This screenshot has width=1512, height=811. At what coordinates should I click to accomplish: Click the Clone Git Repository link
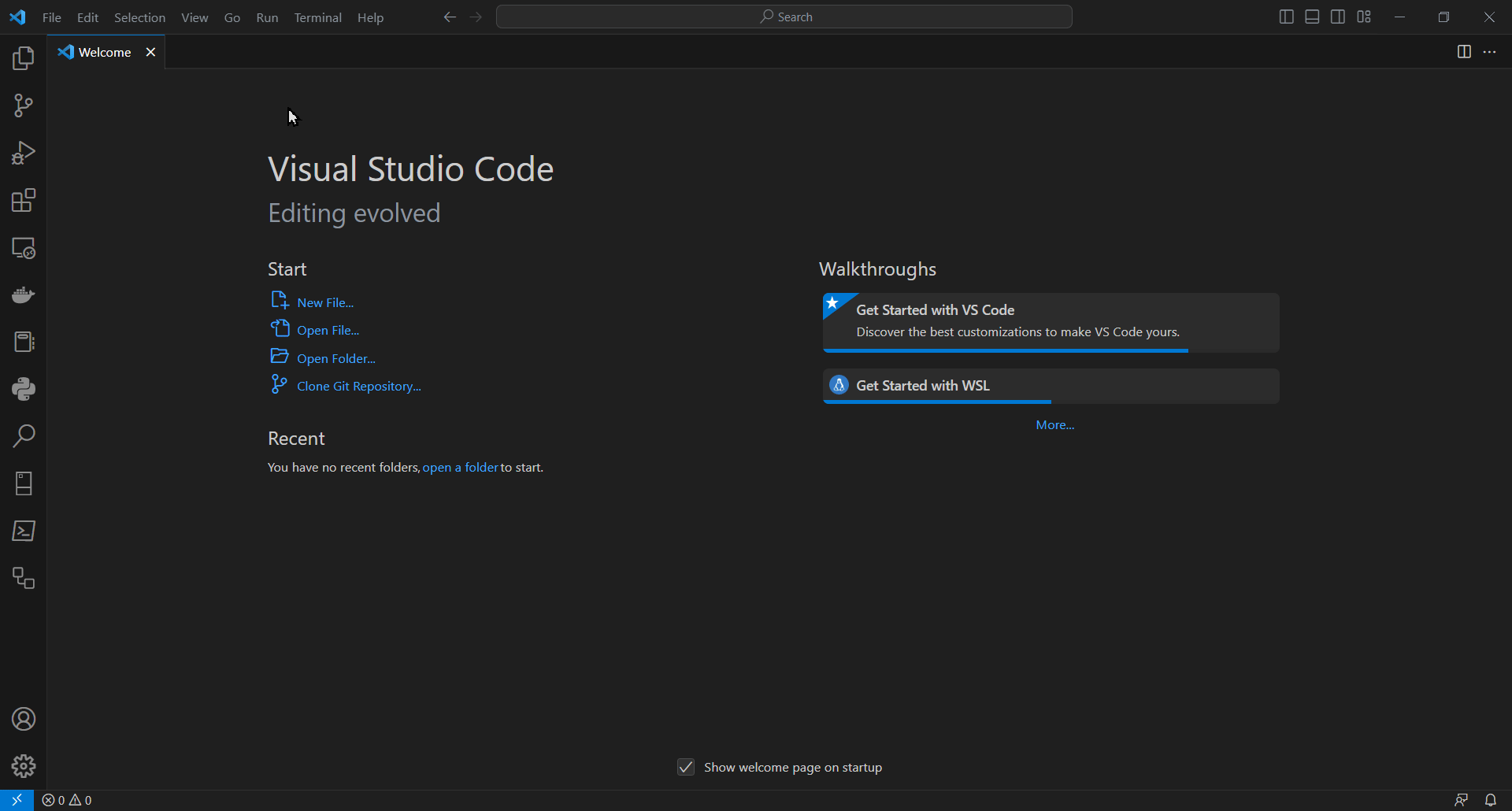[358, 386]
